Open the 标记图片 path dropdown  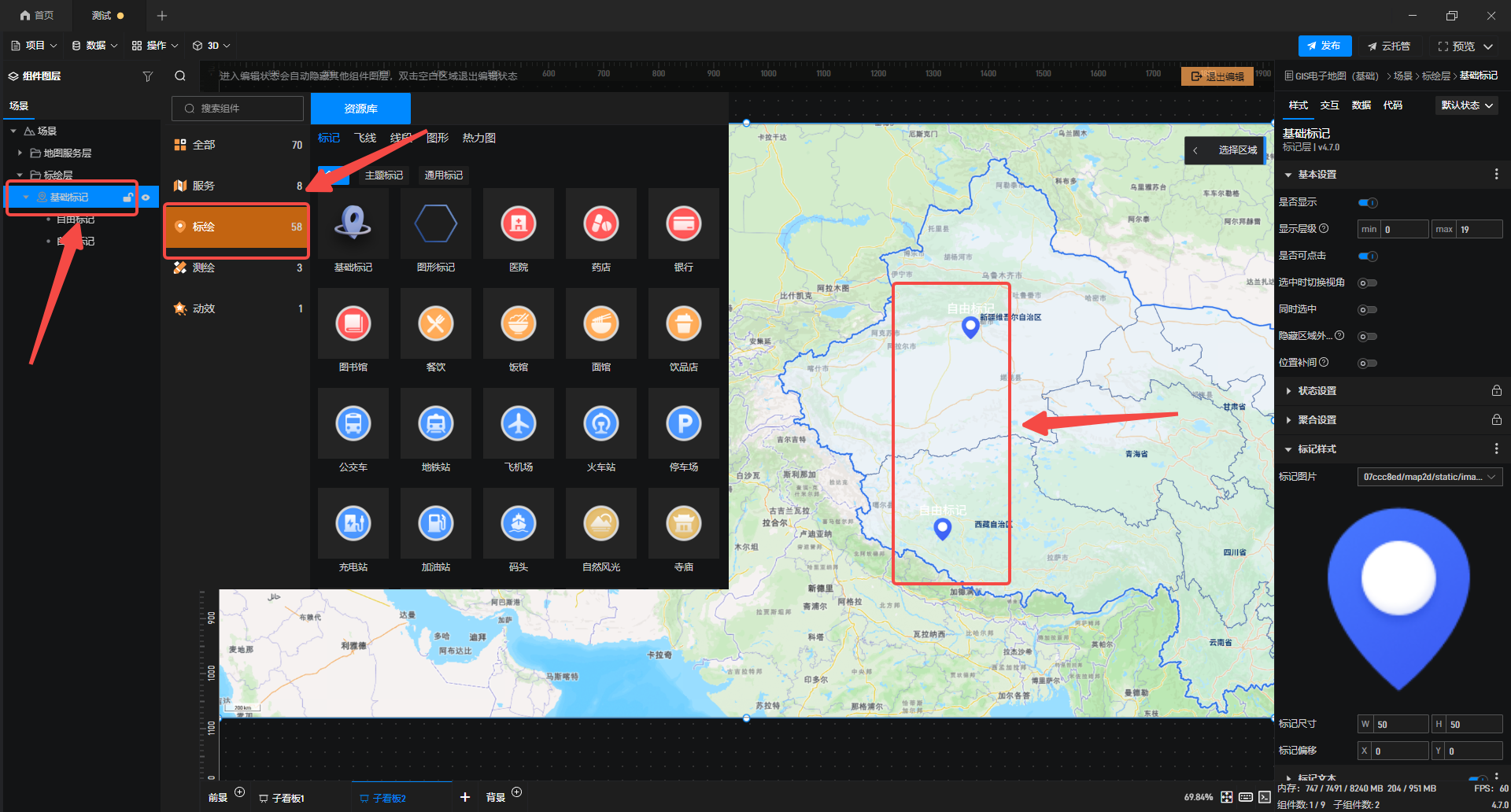pyautogui.click(x=1430, y=477)
